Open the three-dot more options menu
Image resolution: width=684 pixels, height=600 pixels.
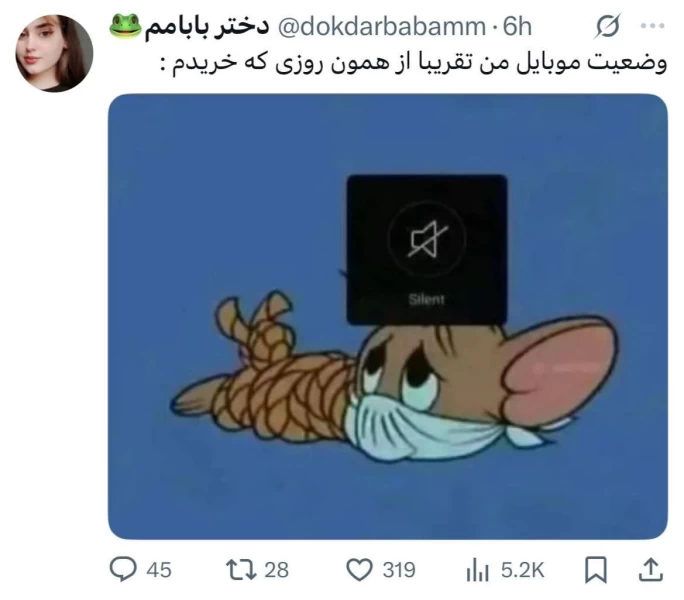[653, 26]
